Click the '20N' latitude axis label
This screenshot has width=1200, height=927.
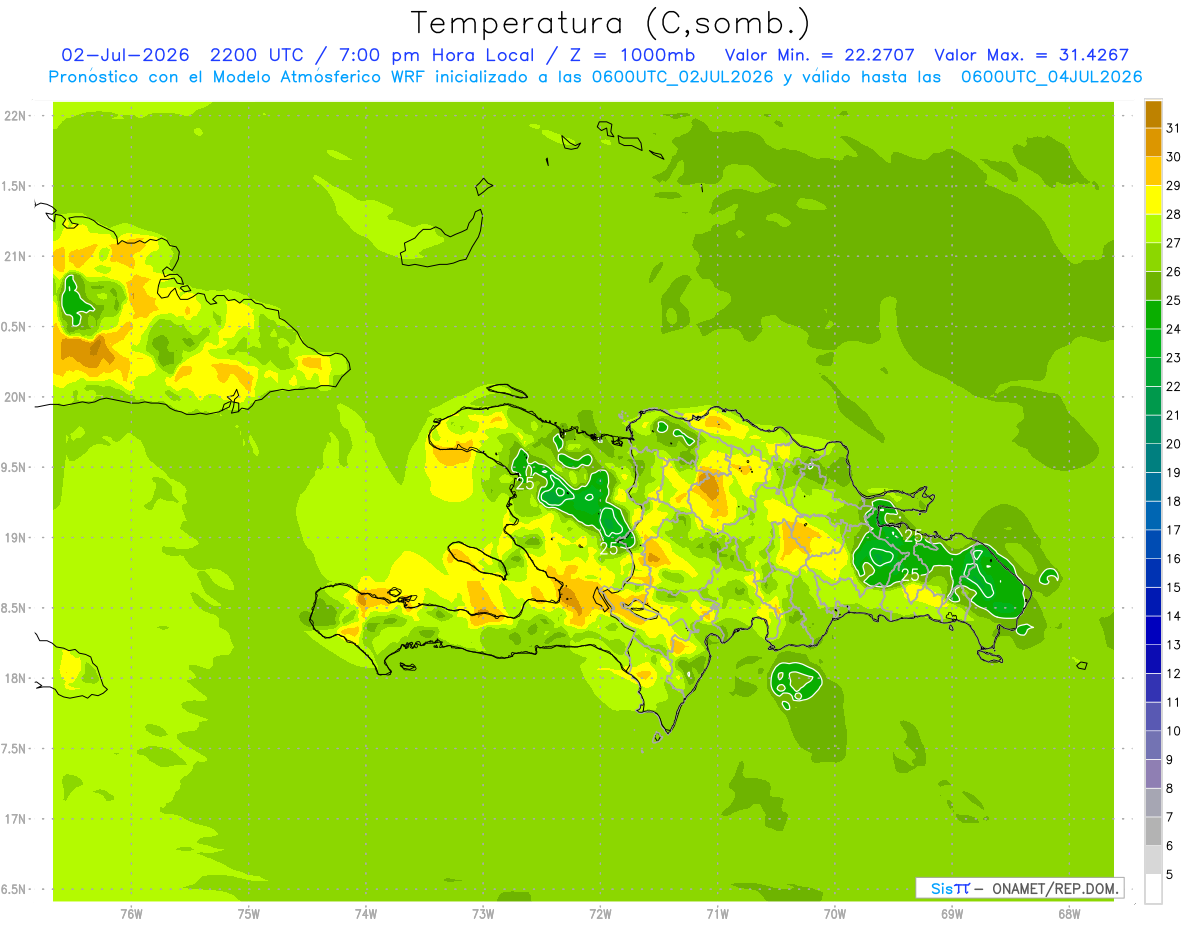(x=16, y=397)
